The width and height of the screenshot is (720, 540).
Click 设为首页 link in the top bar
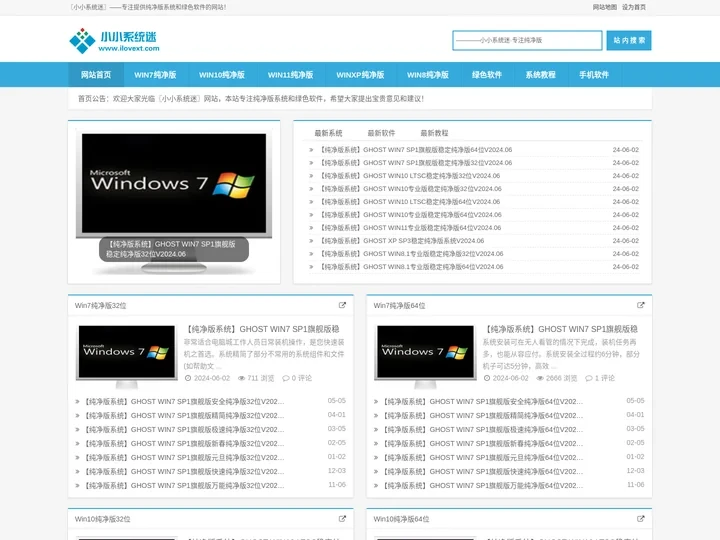(634, 7)
